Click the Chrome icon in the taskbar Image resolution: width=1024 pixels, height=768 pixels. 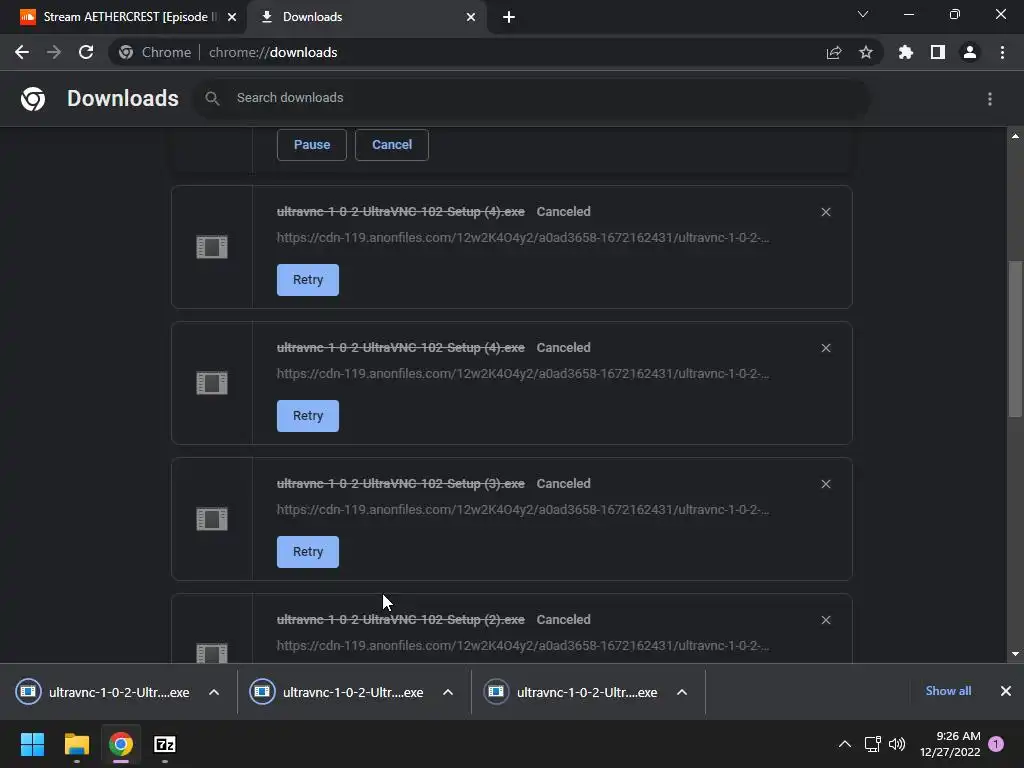[121, 744]
